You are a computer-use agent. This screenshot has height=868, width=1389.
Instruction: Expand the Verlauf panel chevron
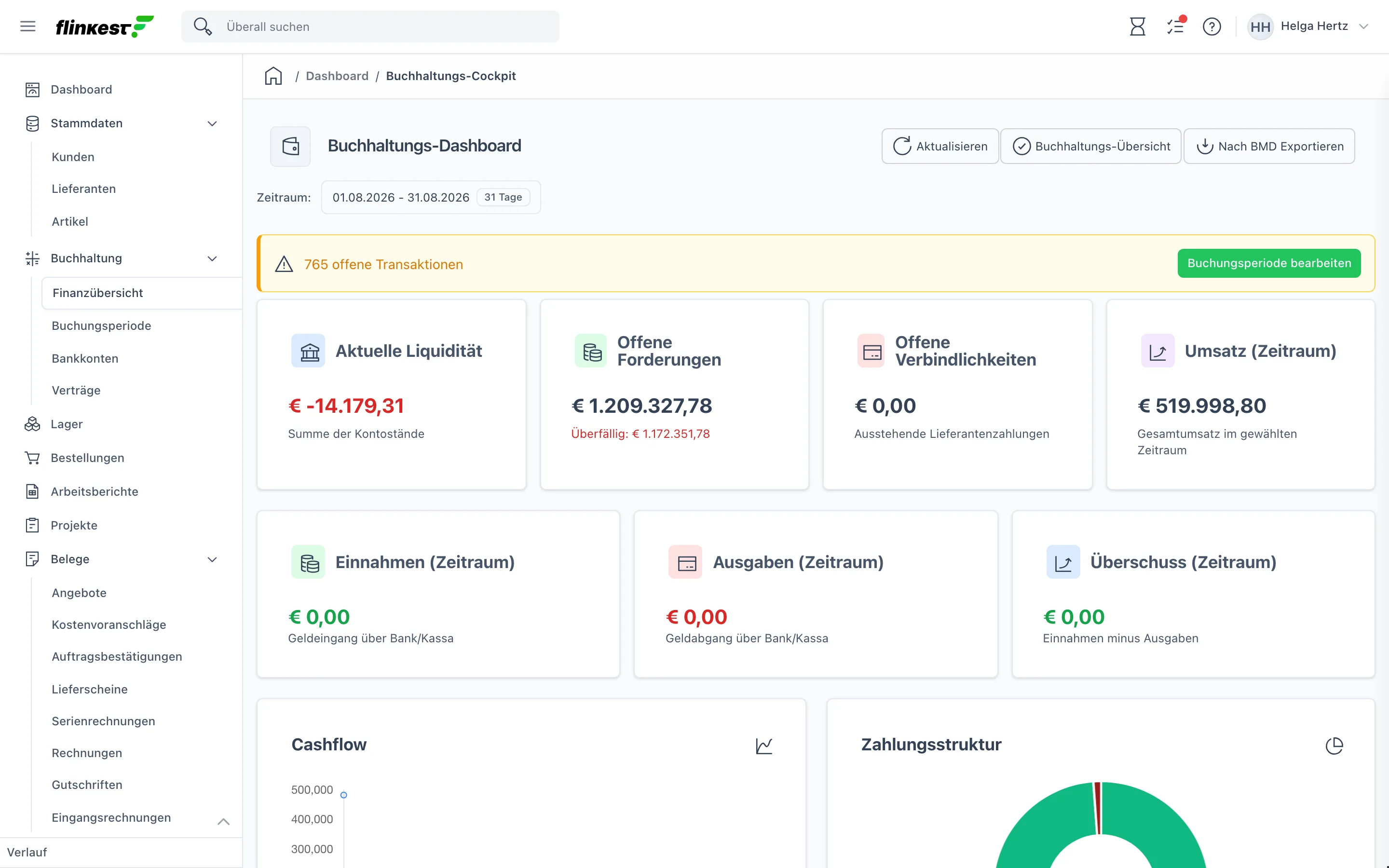224,822
